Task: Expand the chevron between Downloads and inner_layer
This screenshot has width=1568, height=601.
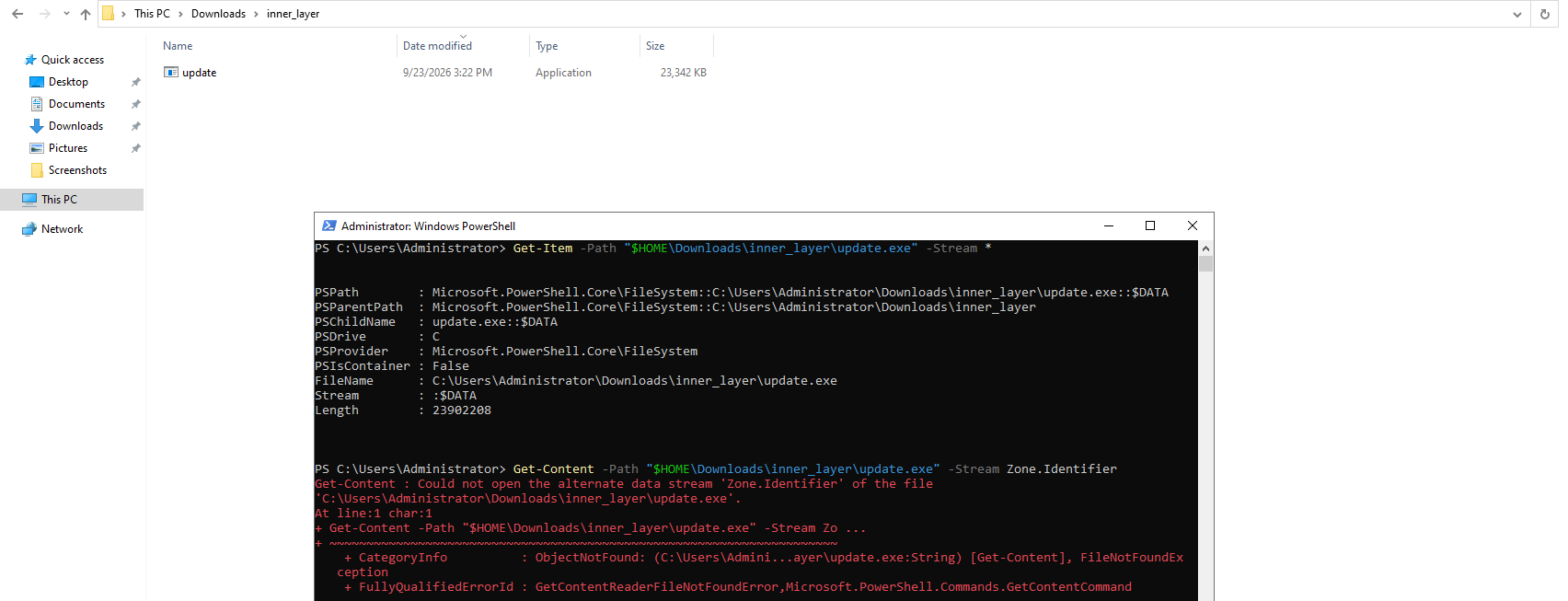Action: pyautogui.click(x=256, y=14)
